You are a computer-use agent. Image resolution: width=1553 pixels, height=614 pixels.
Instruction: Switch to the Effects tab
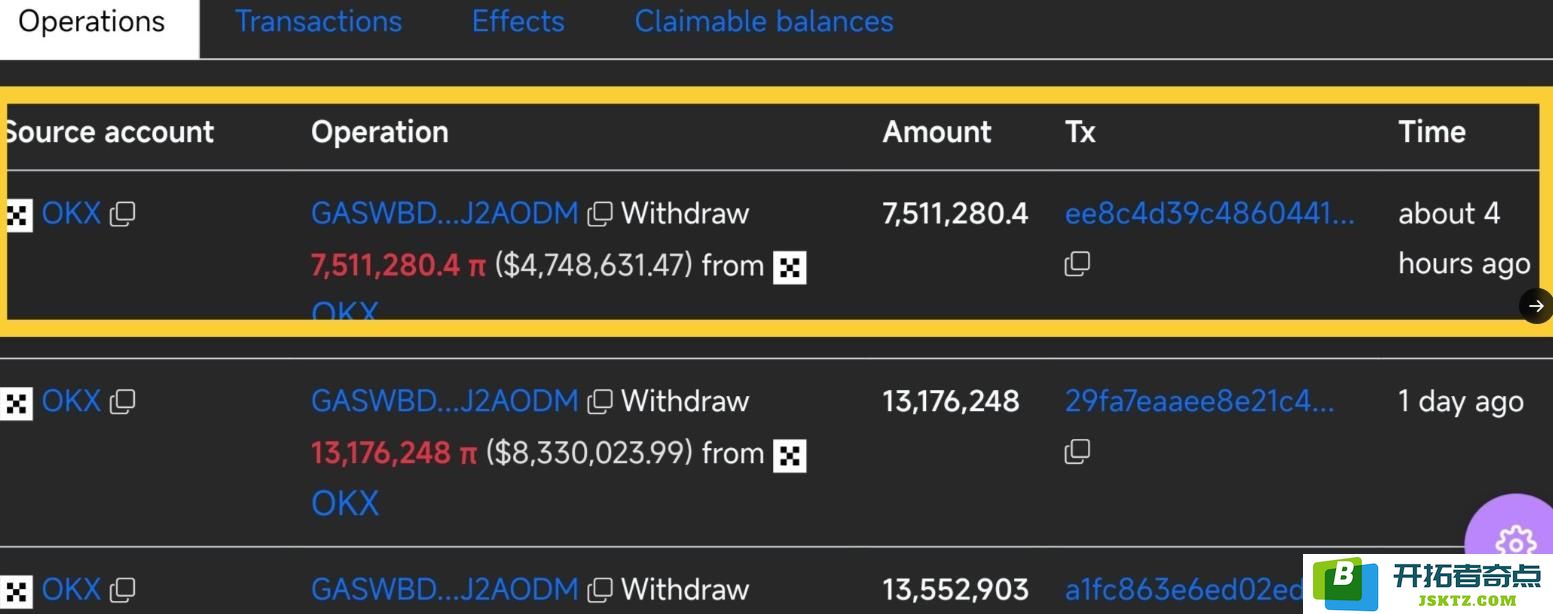518,21
